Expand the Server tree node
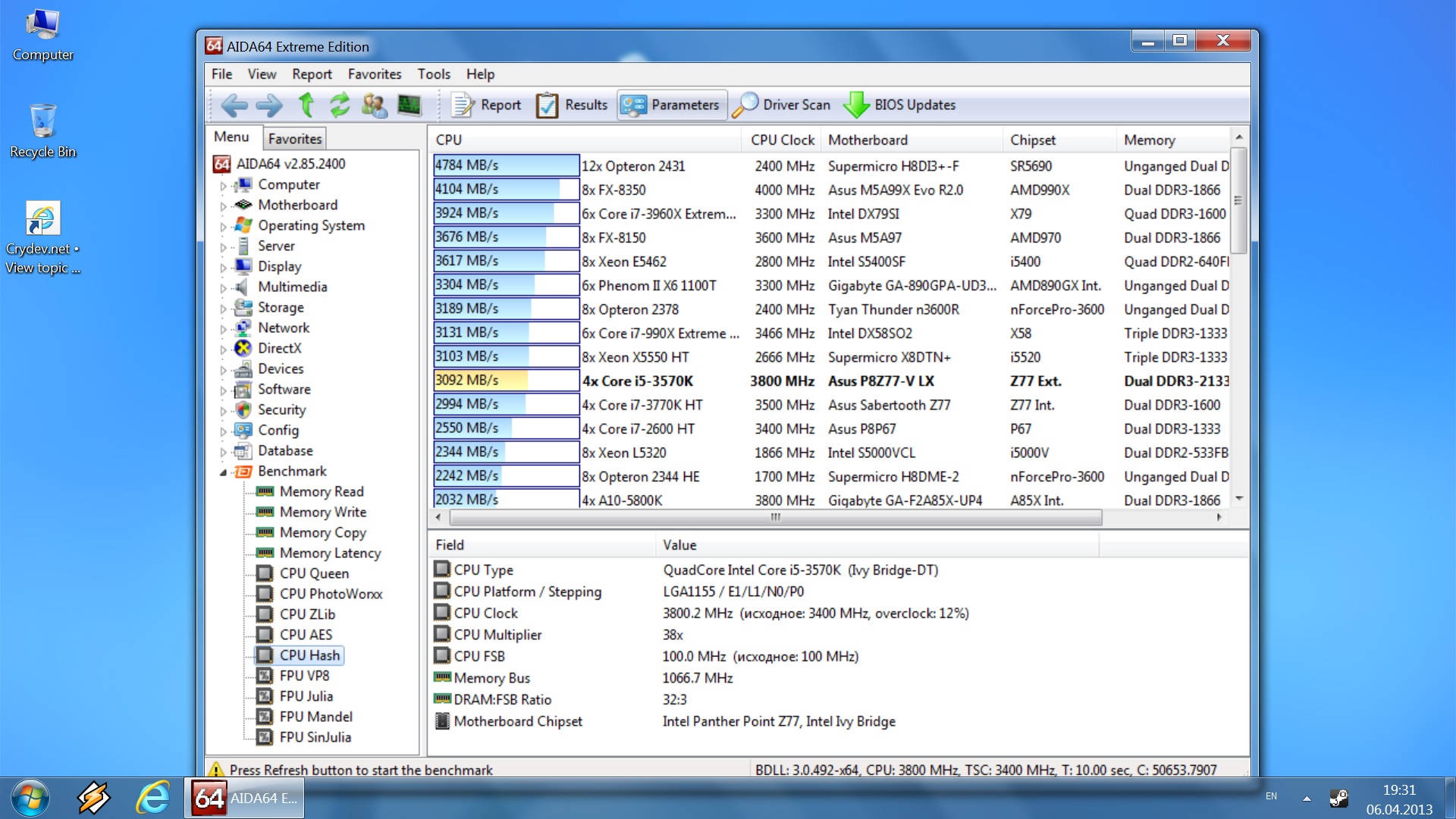 [223, 246]
